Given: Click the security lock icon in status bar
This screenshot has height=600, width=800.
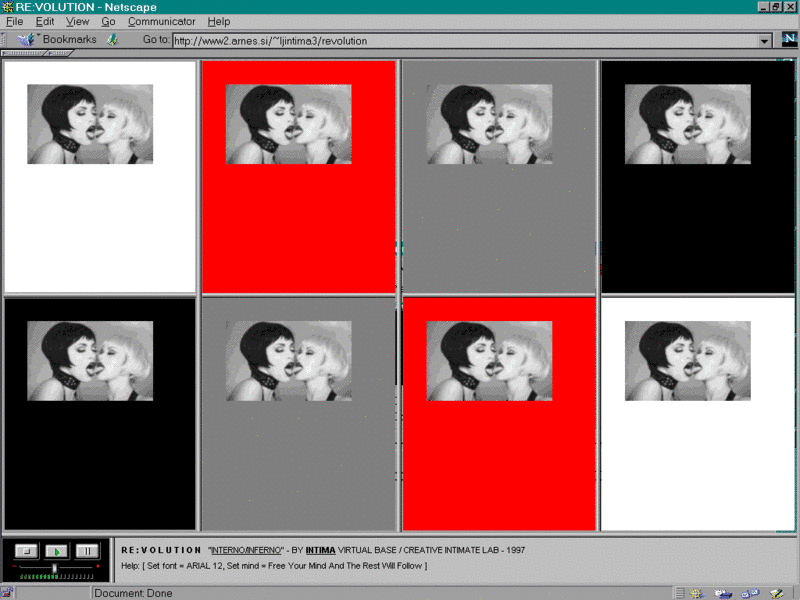Looking at the screenshot, I should tap(8, 593).
